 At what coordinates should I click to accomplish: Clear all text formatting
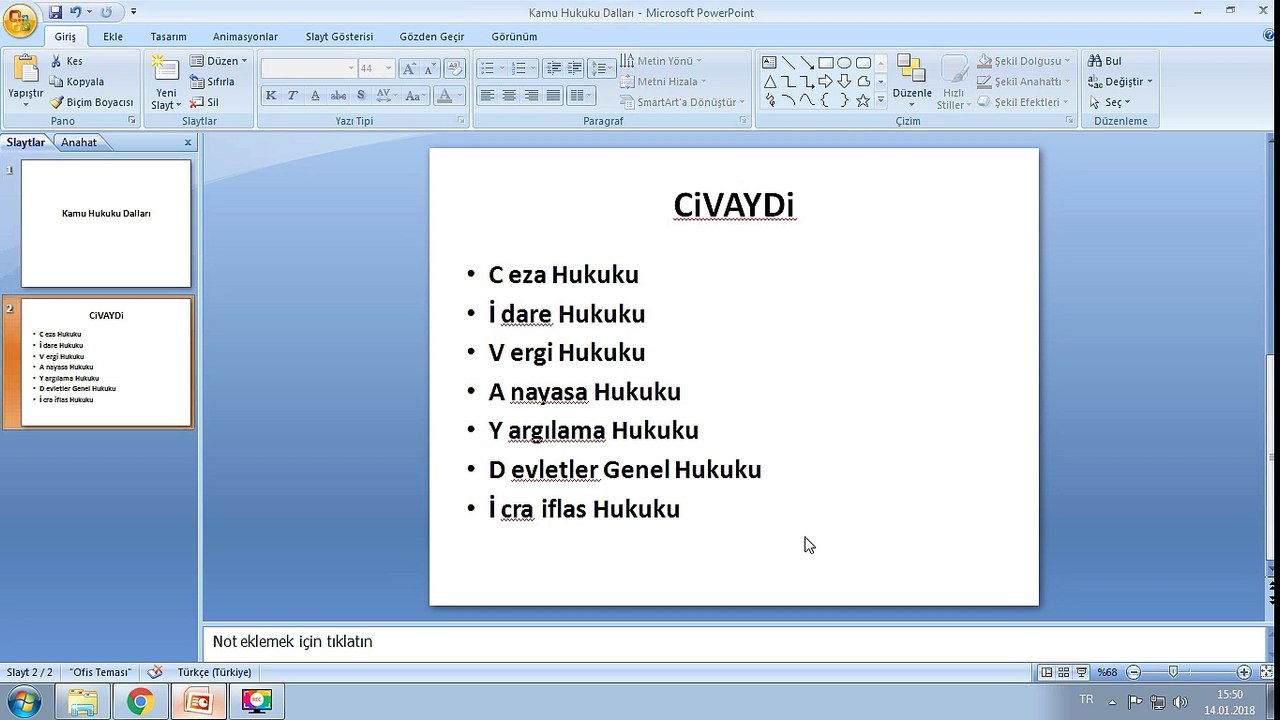coord(454,69)
